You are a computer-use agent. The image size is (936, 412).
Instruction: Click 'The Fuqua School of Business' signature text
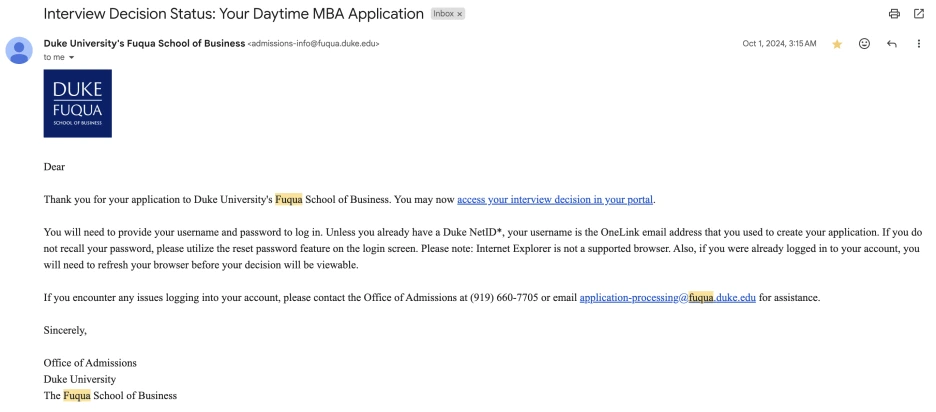(110, 395)
